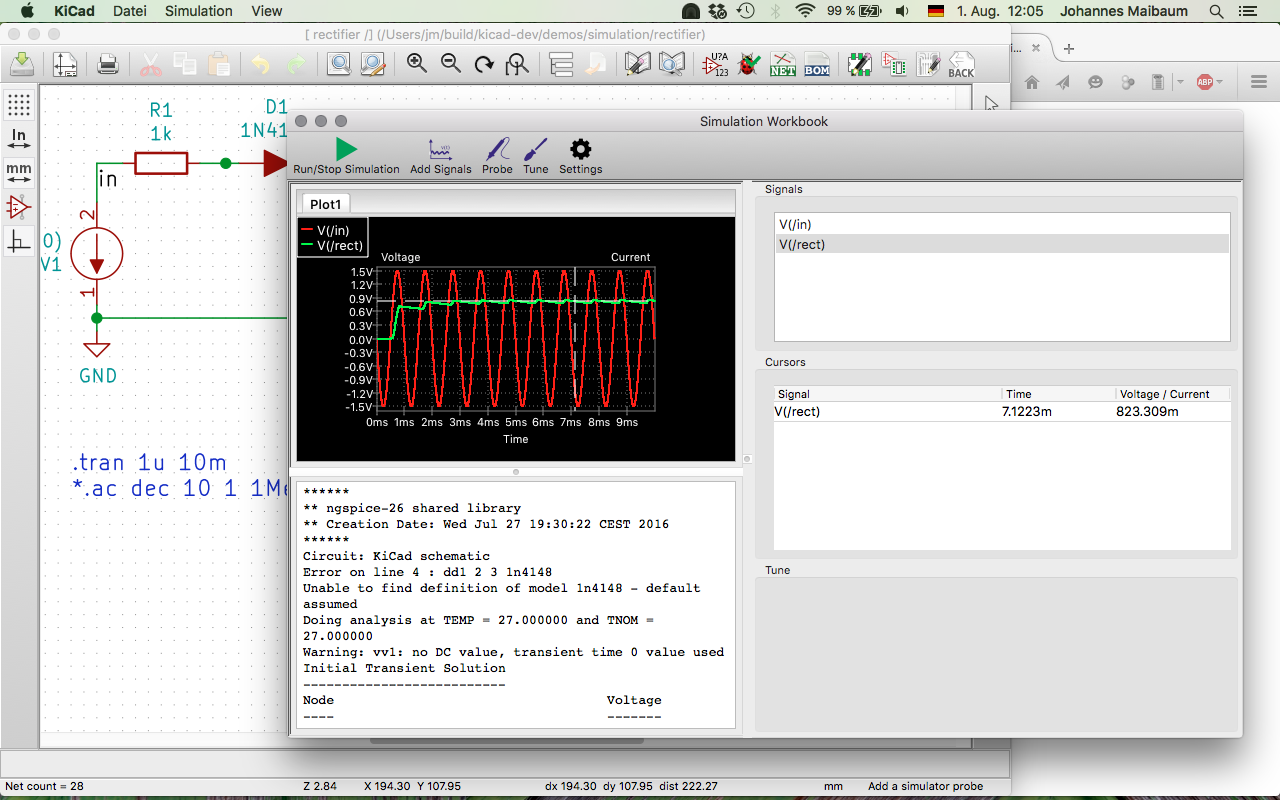1280x800 pixels.
Task: Select the Tune tool
Action: 536,150
